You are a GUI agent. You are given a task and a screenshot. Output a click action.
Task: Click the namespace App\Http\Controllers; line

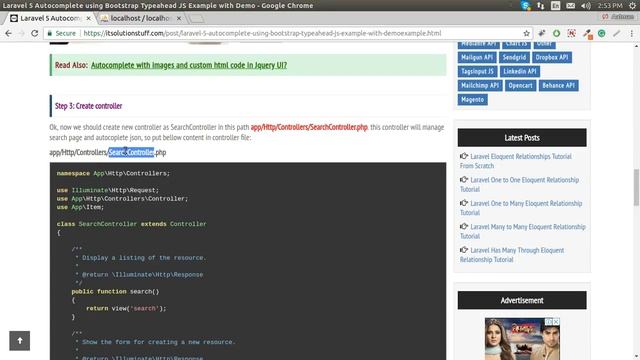click(x=113, y=173)
